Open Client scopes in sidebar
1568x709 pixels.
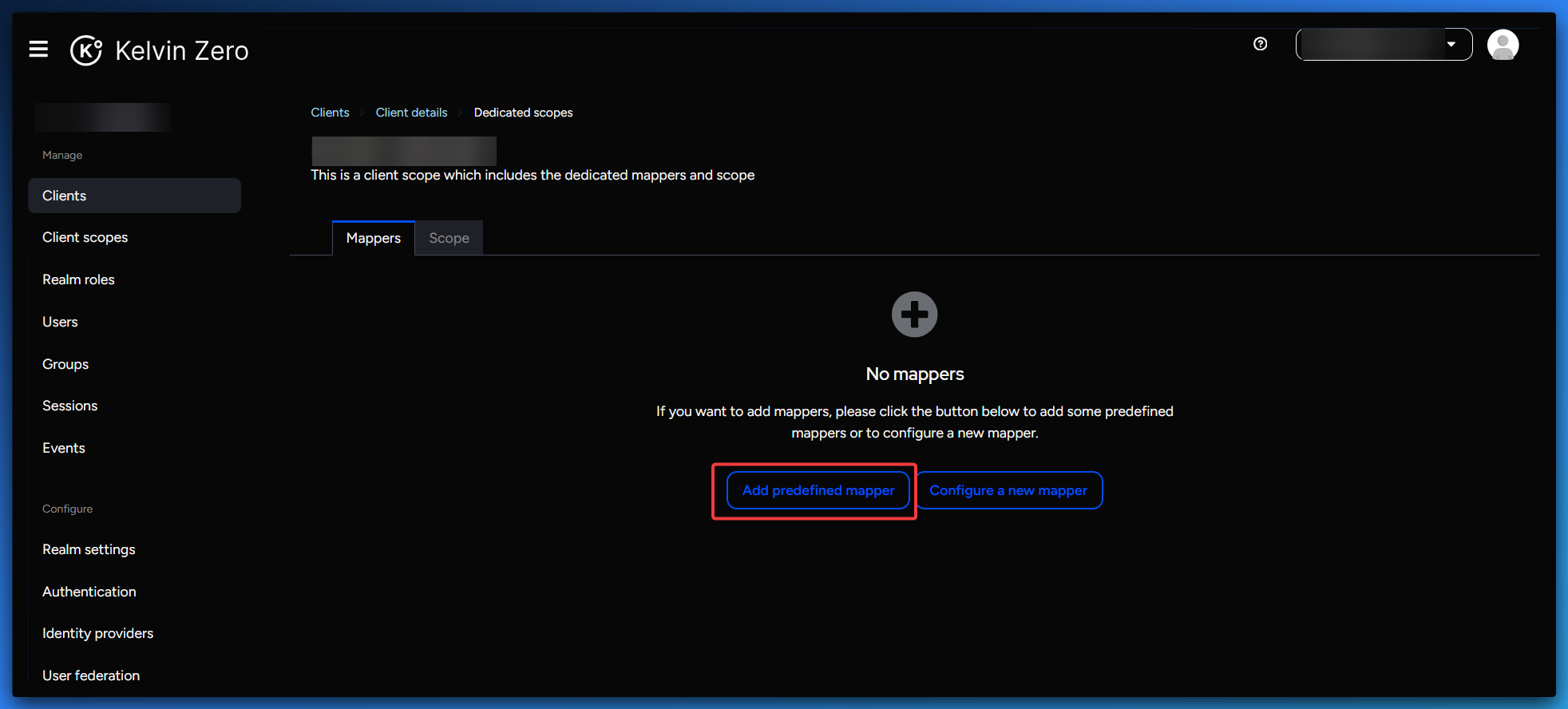point(85,237)
